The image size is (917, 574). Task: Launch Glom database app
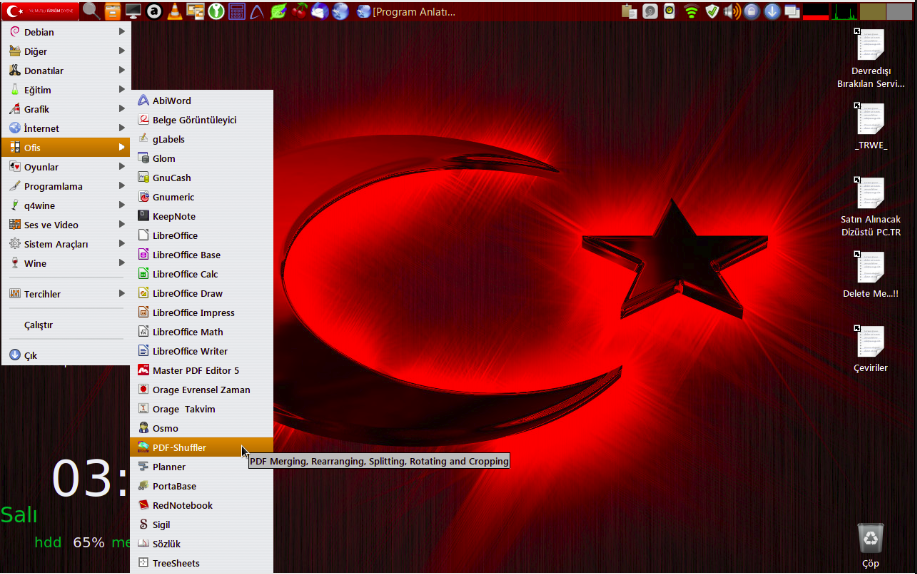(202, 159)
